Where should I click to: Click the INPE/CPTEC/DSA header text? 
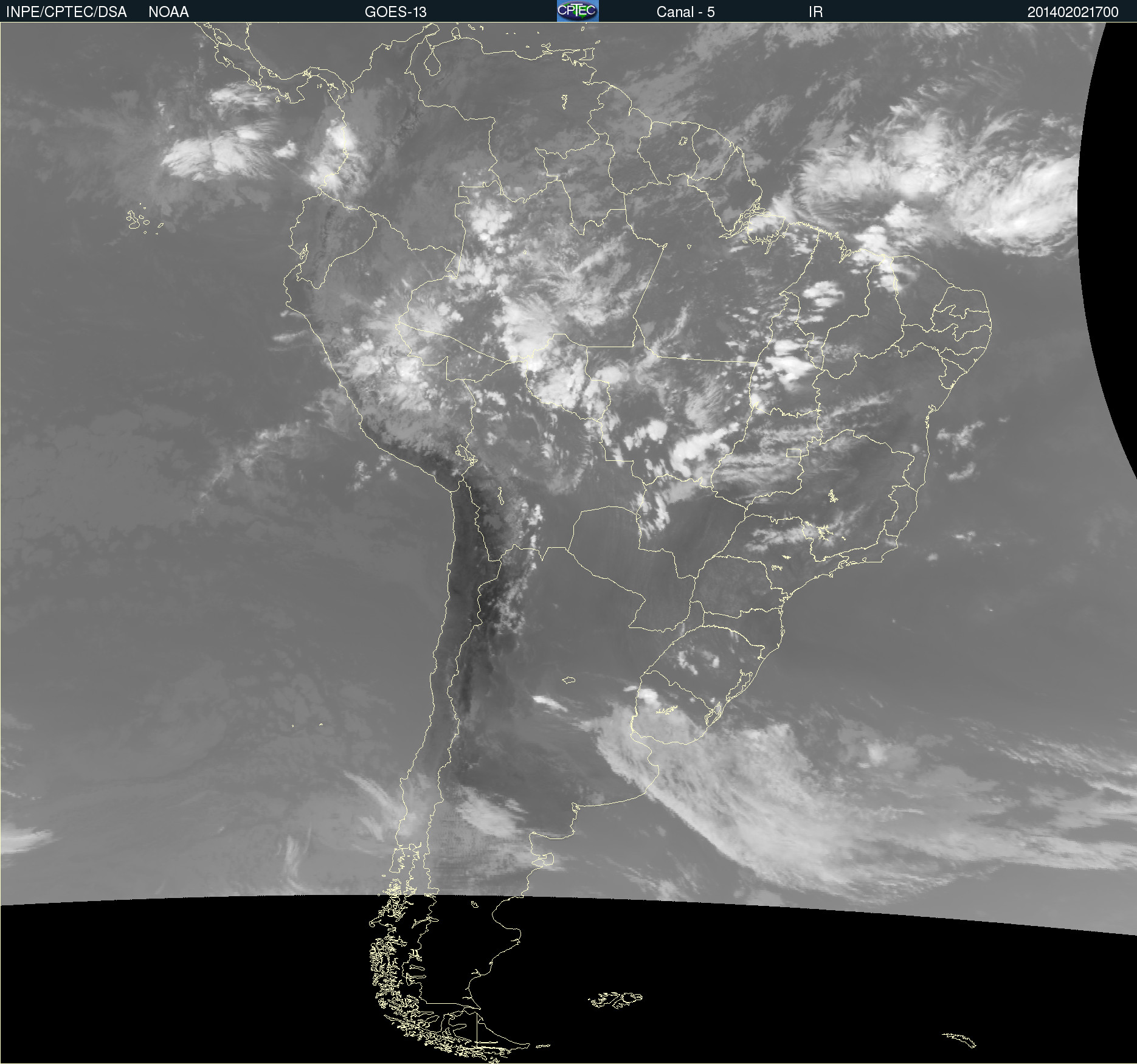66,12
